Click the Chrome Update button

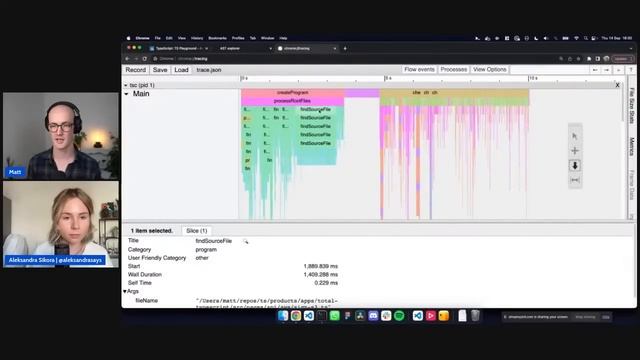pos(622,59)
